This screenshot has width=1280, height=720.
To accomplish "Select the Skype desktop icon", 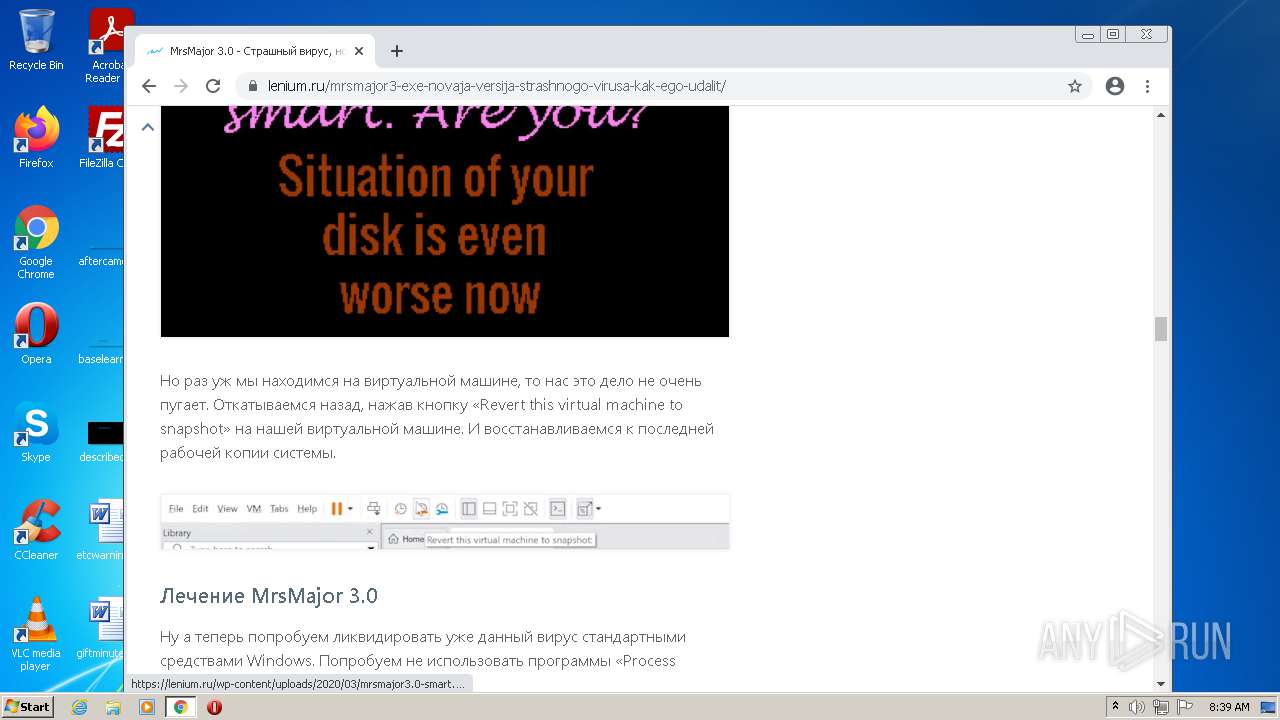I will click(36, 432).
